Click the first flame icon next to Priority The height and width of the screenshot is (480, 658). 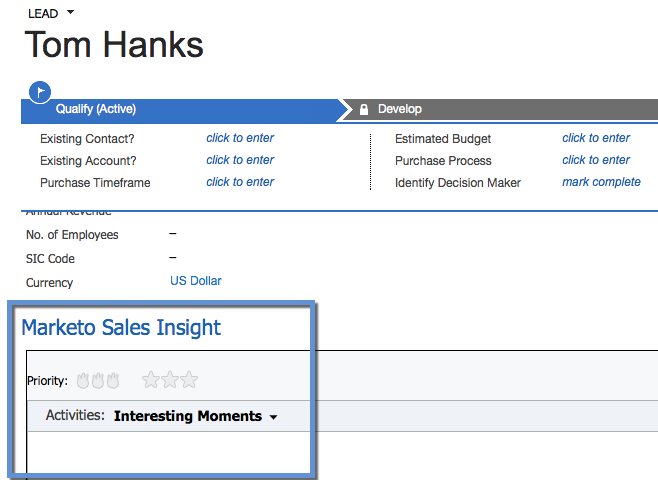83,380
